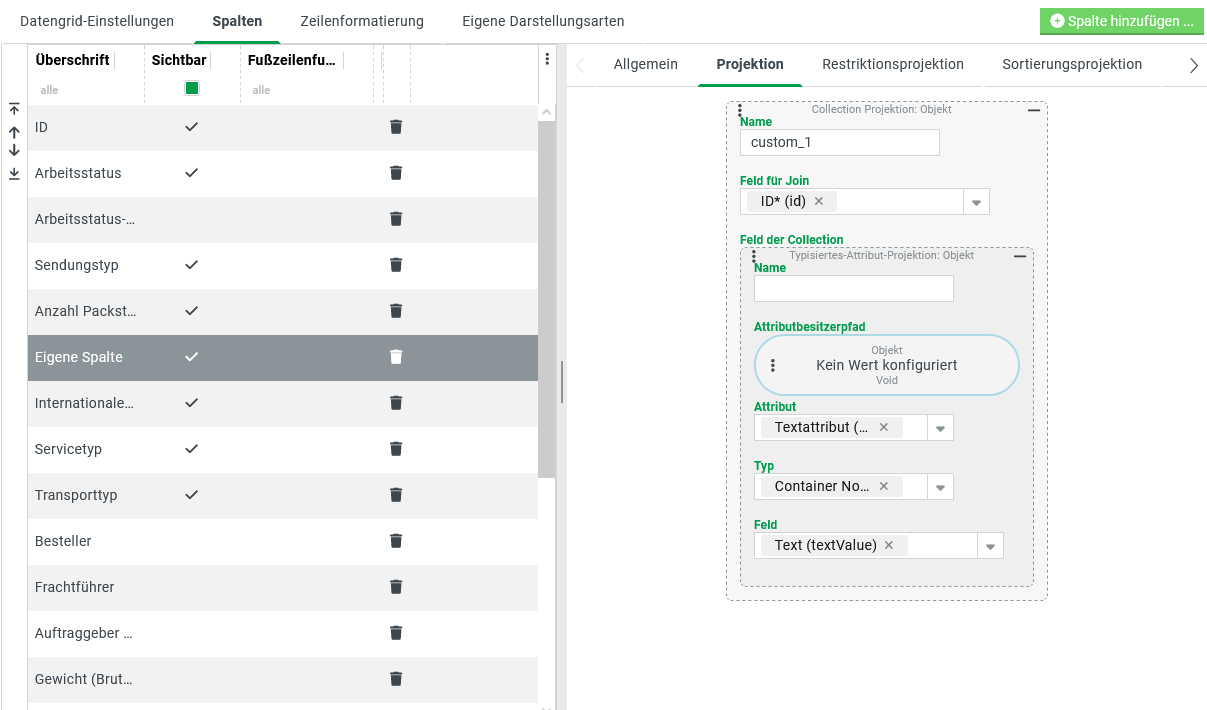The width and height of the screenshot is (1207, 710).
Task: Move selected column up one position
Action: (x=14, y=131)
